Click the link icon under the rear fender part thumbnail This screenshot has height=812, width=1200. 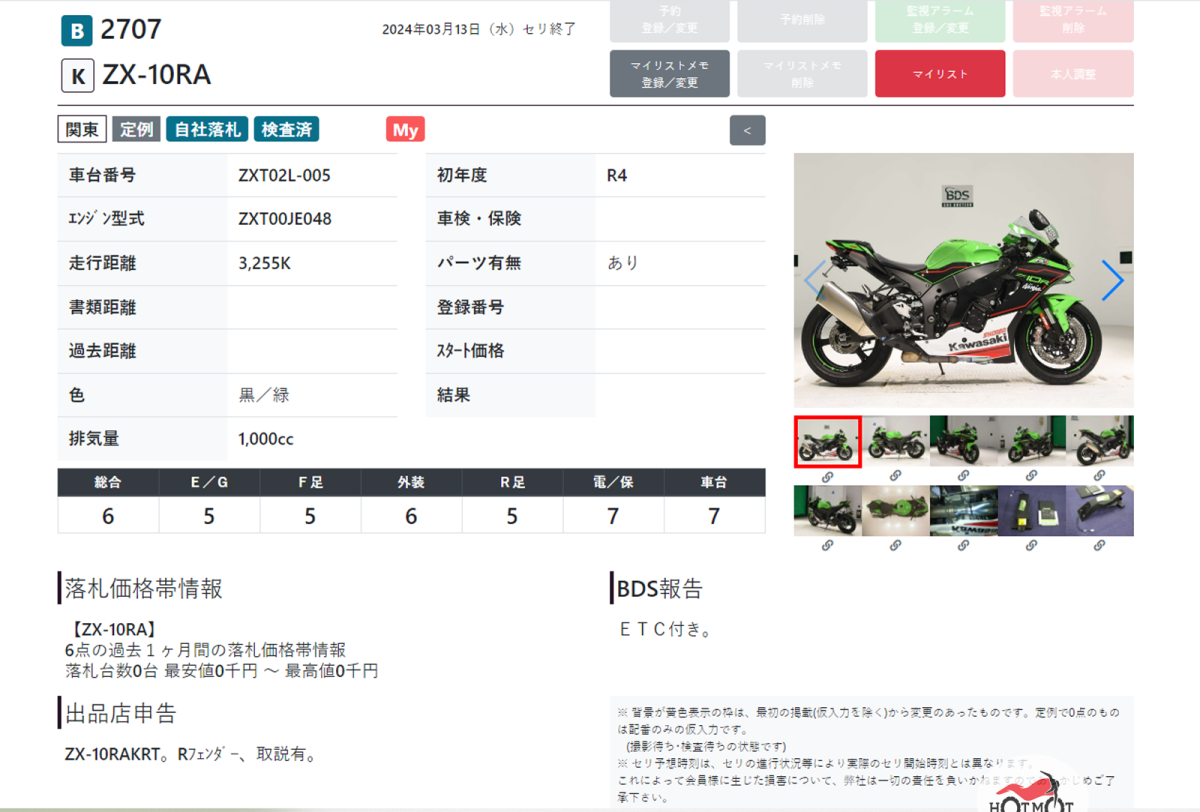[x=1100, y=546]
